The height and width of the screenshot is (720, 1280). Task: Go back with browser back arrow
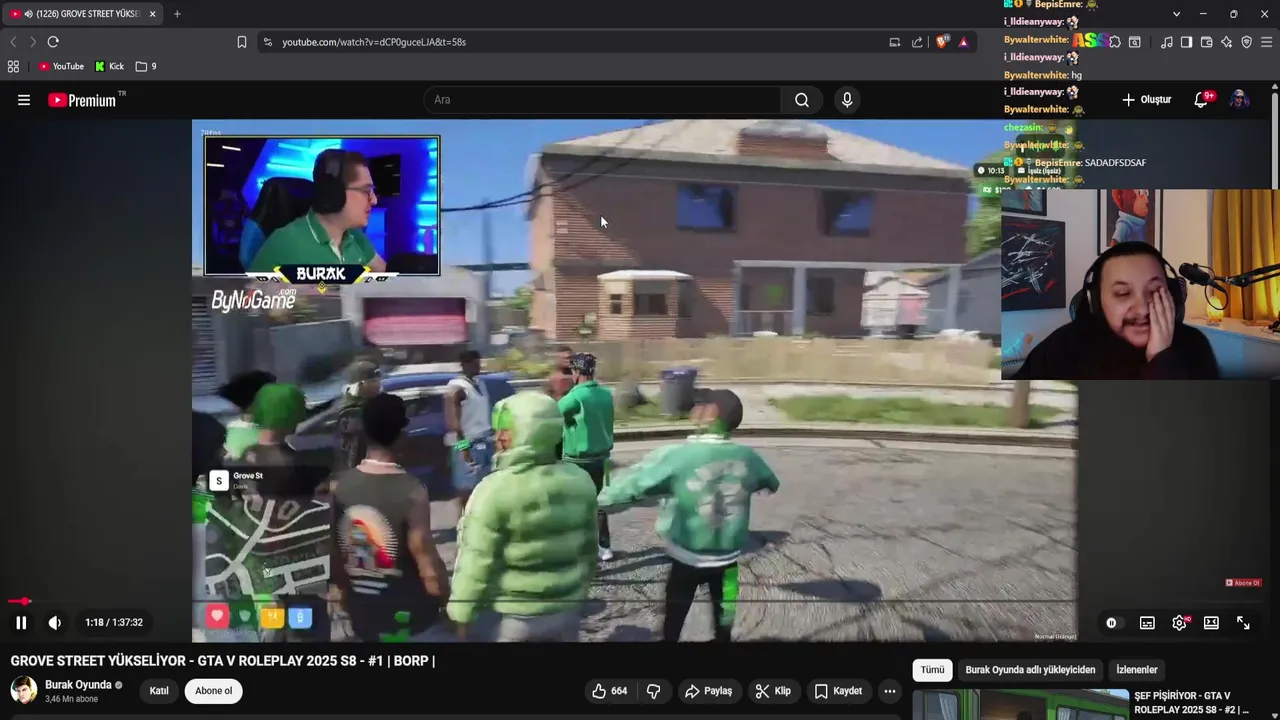pyautogui.click(x=13, y=42)
